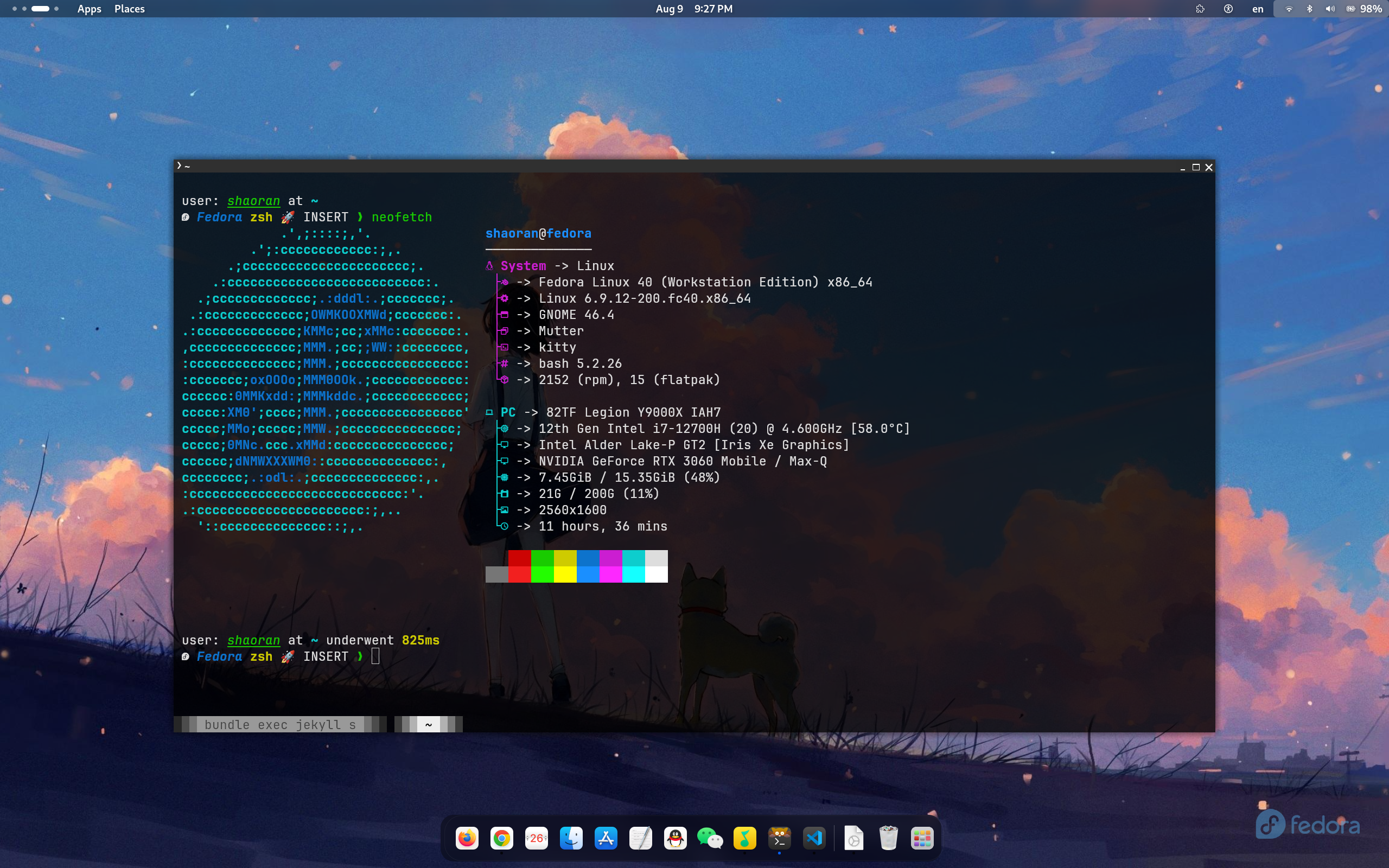Open the clock showing Aug 9 9:27 PM
Viewport: 1389px width, 868px height.
point(694,9)
